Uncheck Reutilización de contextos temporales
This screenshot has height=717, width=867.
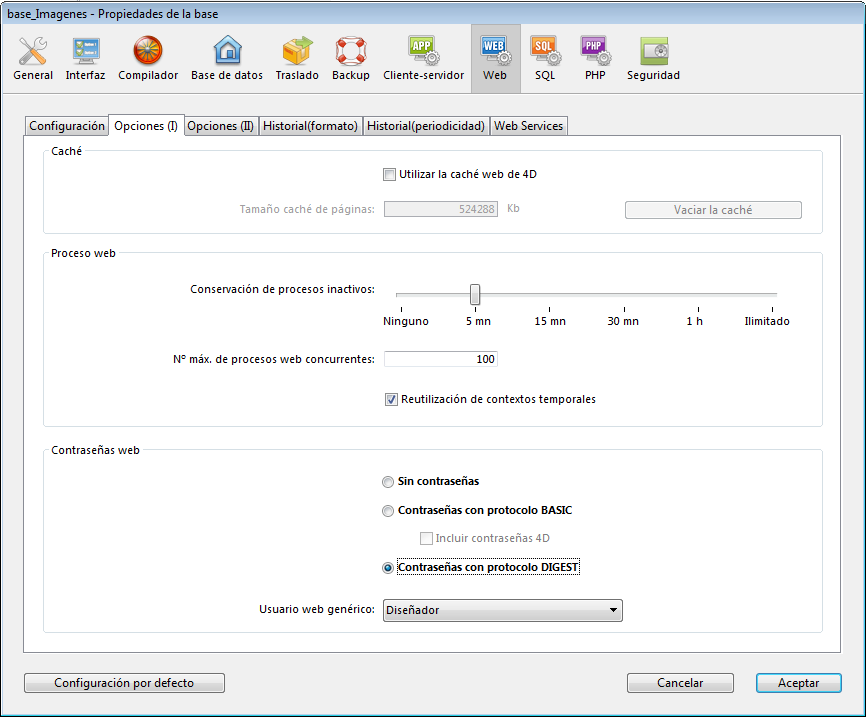tap(391, 400)
